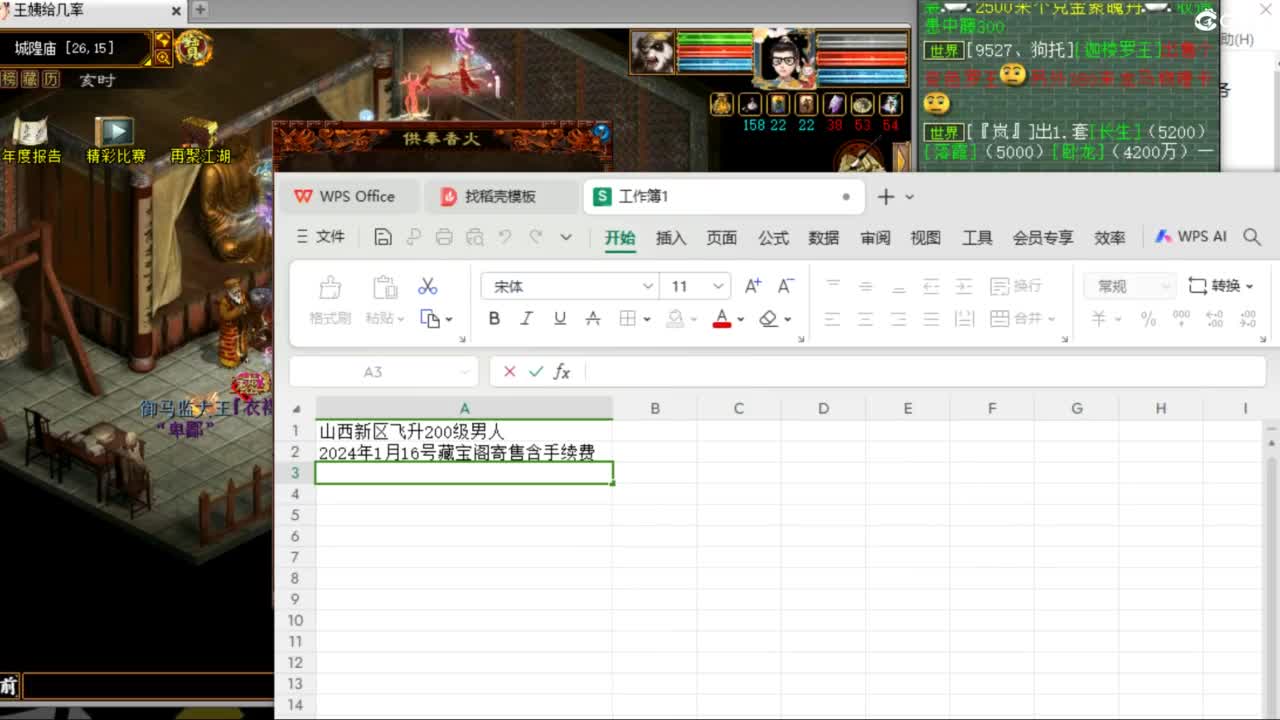Toggle Bold formatting
Image resolution: width=1280 pixels, height=720 pixels.
coord(494,318)
